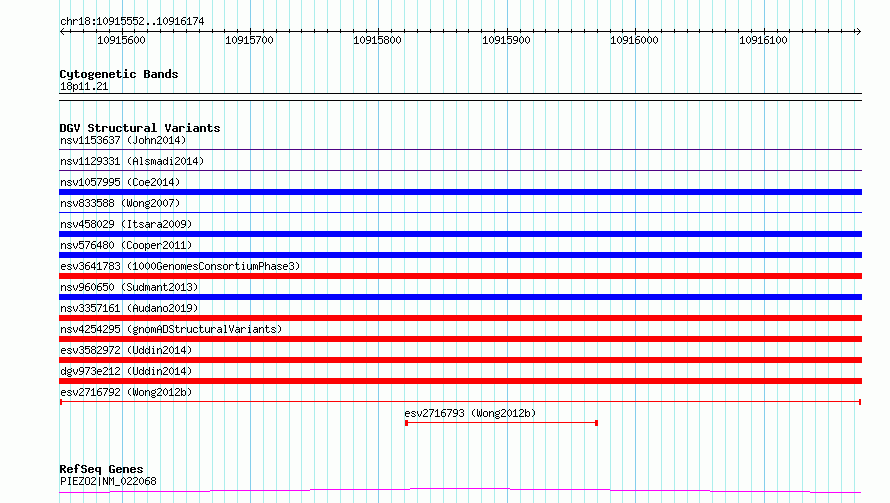Click the red bar under dgv973e212

(460, 381)
